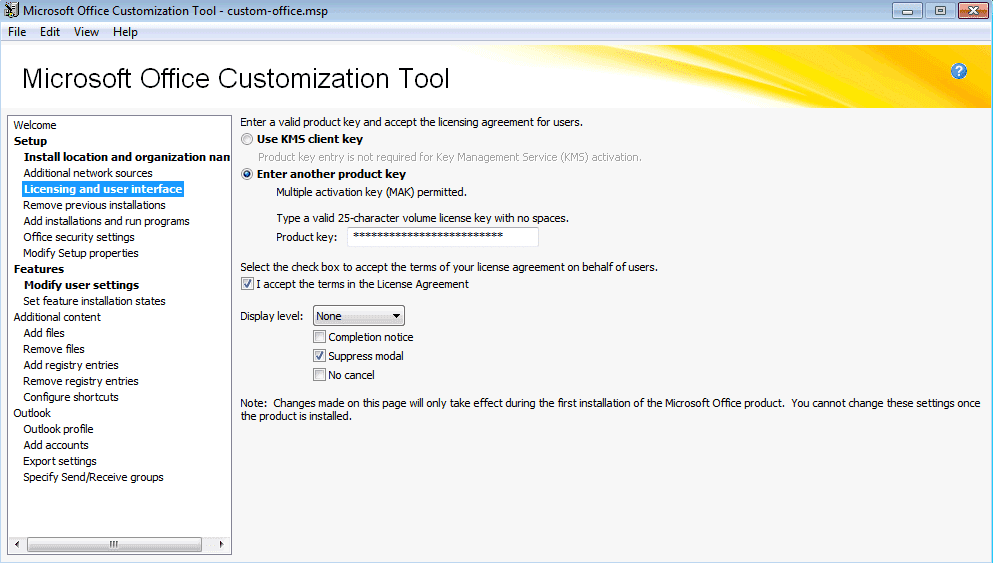The width and height of the screenshot is (993, 563).
Task: Open the blue Help question mark icon
Action: (x=959, y=71)
